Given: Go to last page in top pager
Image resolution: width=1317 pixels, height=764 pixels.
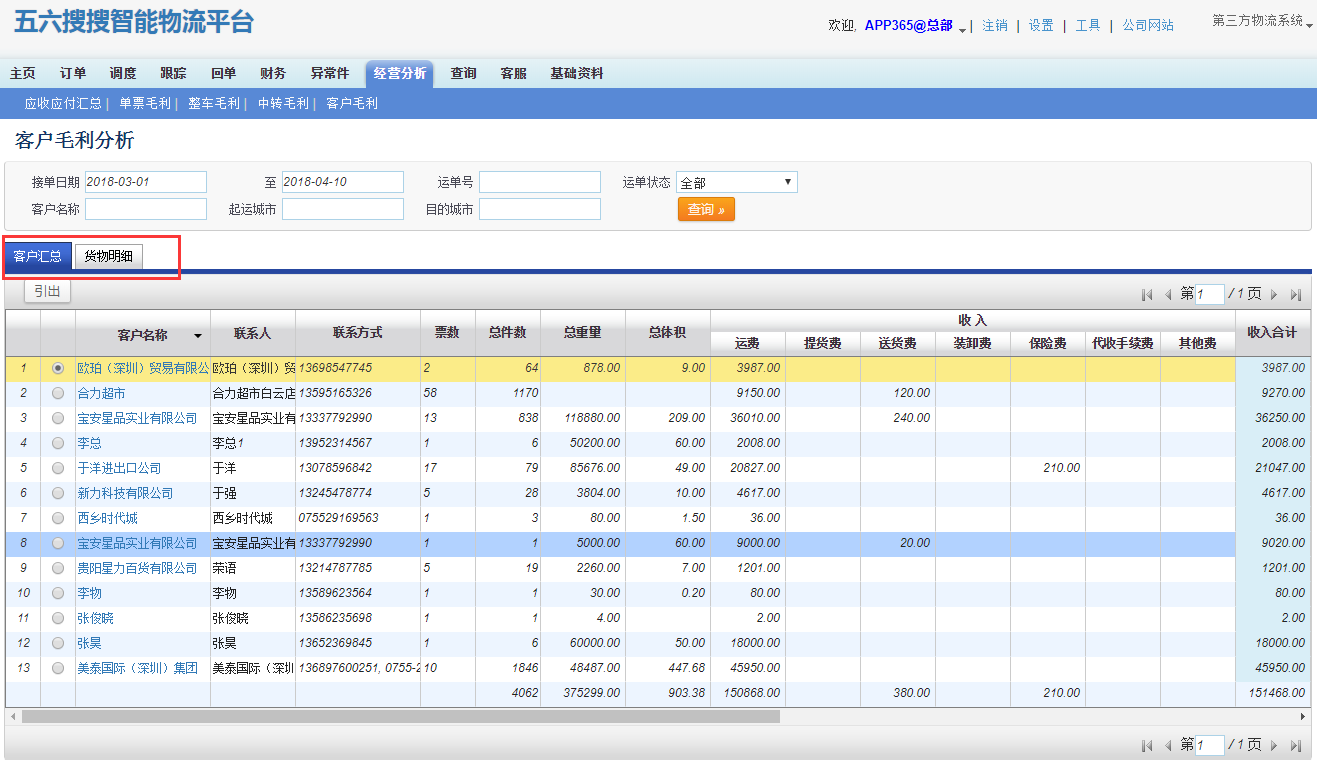Looking at the screenshot, I should (x=1296, y=295).
